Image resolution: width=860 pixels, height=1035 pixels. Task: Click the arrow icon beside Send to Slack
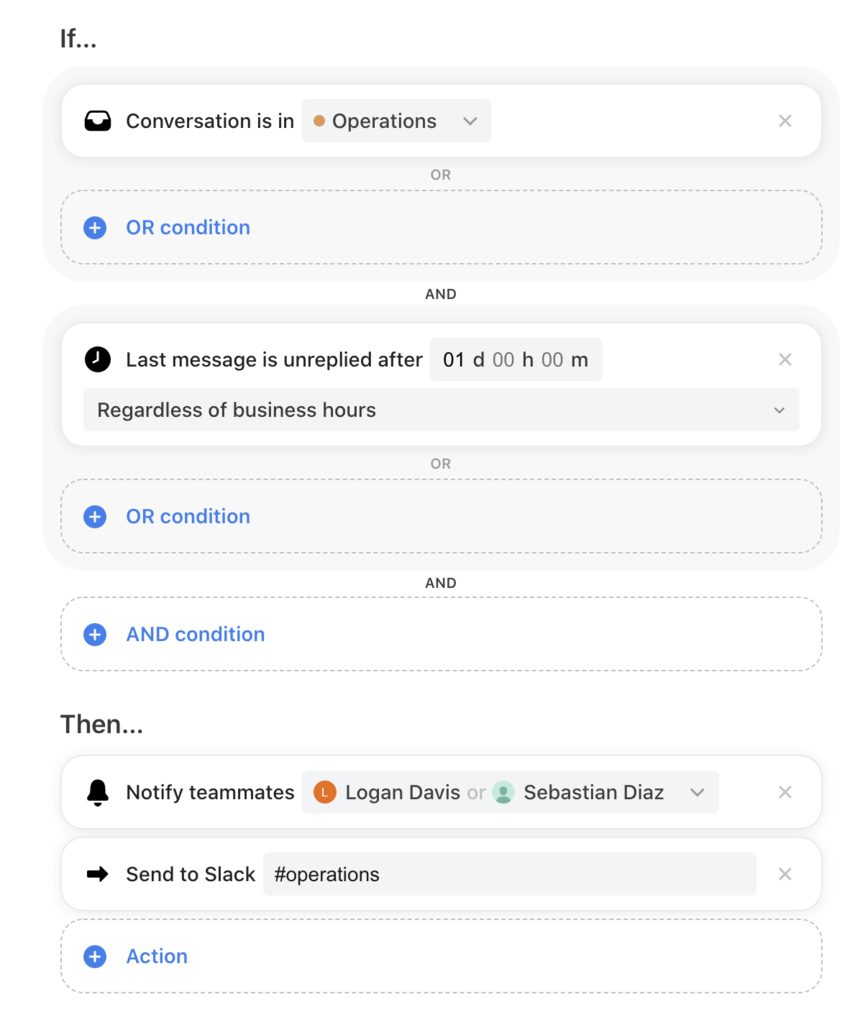98,875
